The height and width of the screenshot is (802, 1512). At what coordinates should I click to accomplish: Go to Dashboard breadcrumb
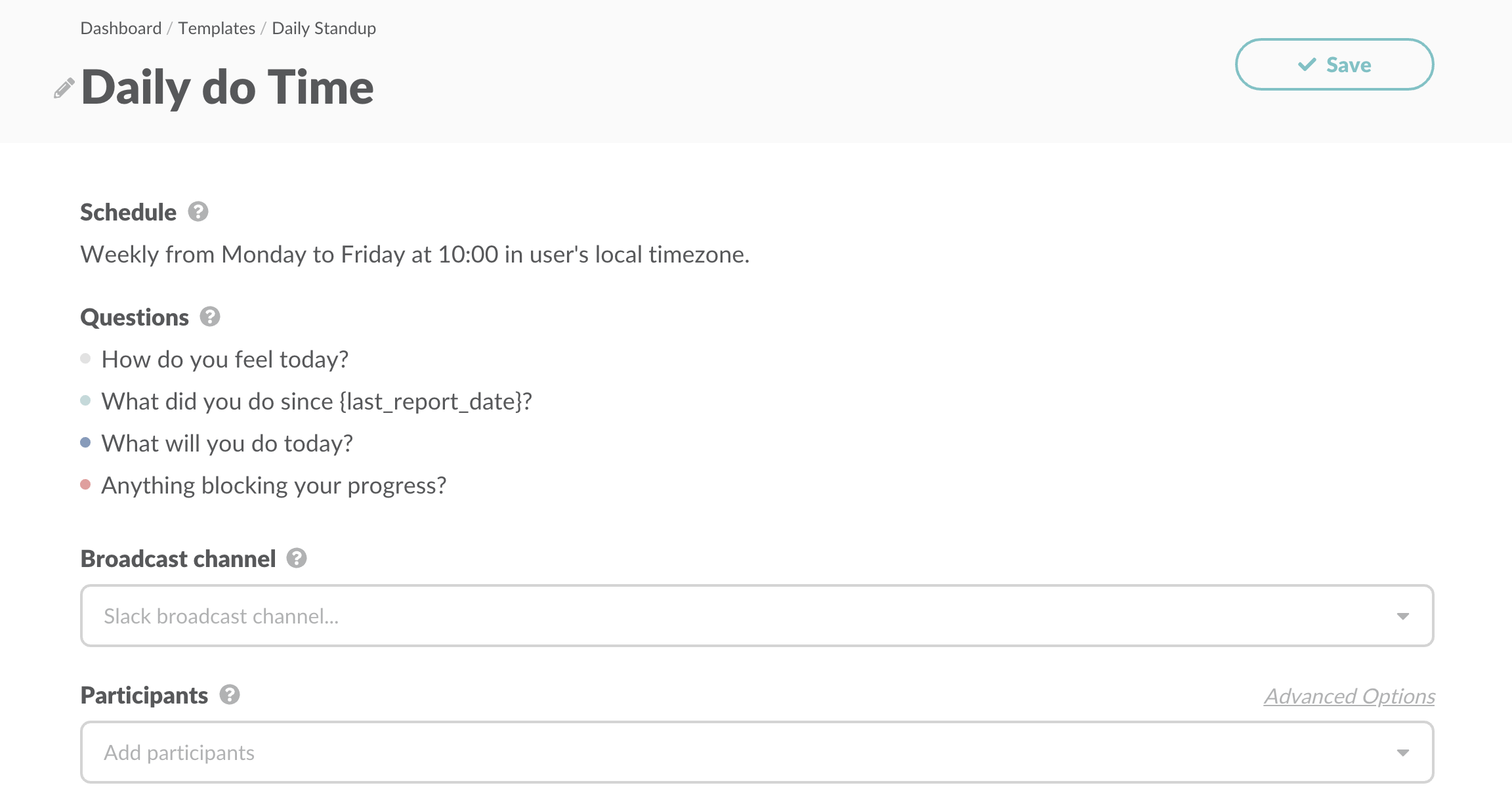pyautogui.click(x=121, y=28)
